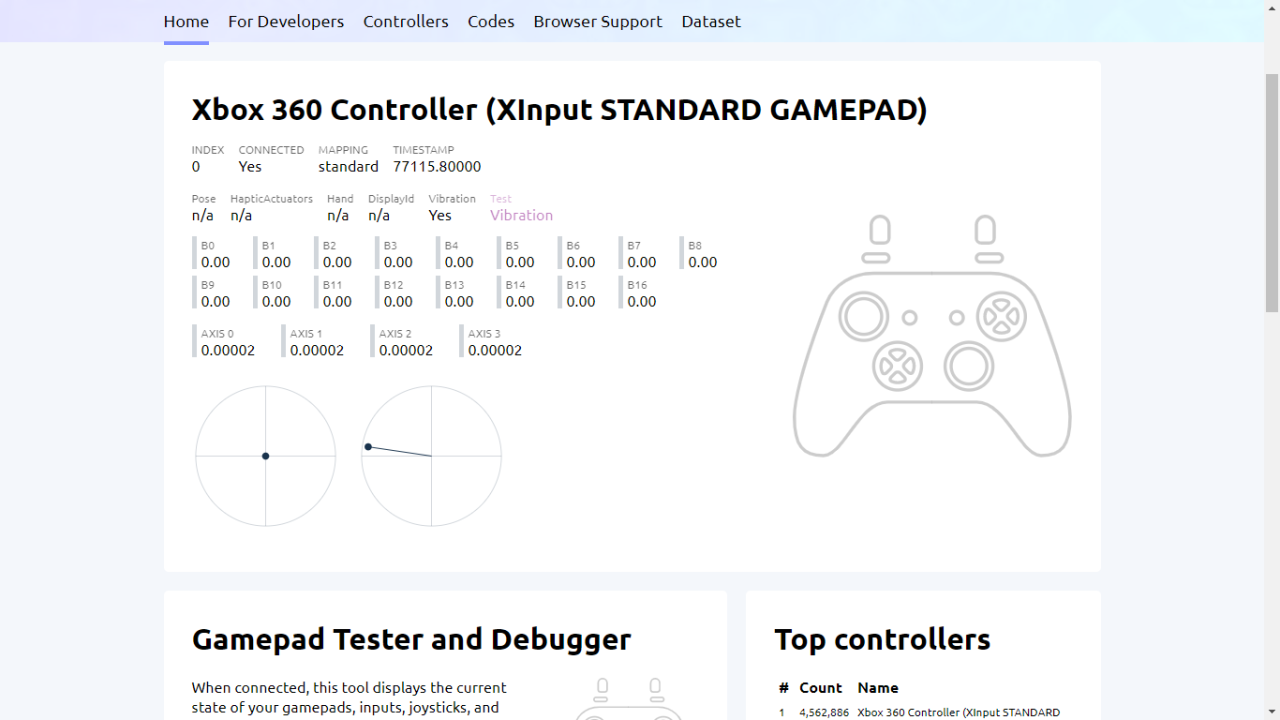Viewport: 1280px width, 720px height.
Task: Click the timestamp value 77115.80000
Action: click(x=437, y=166)
